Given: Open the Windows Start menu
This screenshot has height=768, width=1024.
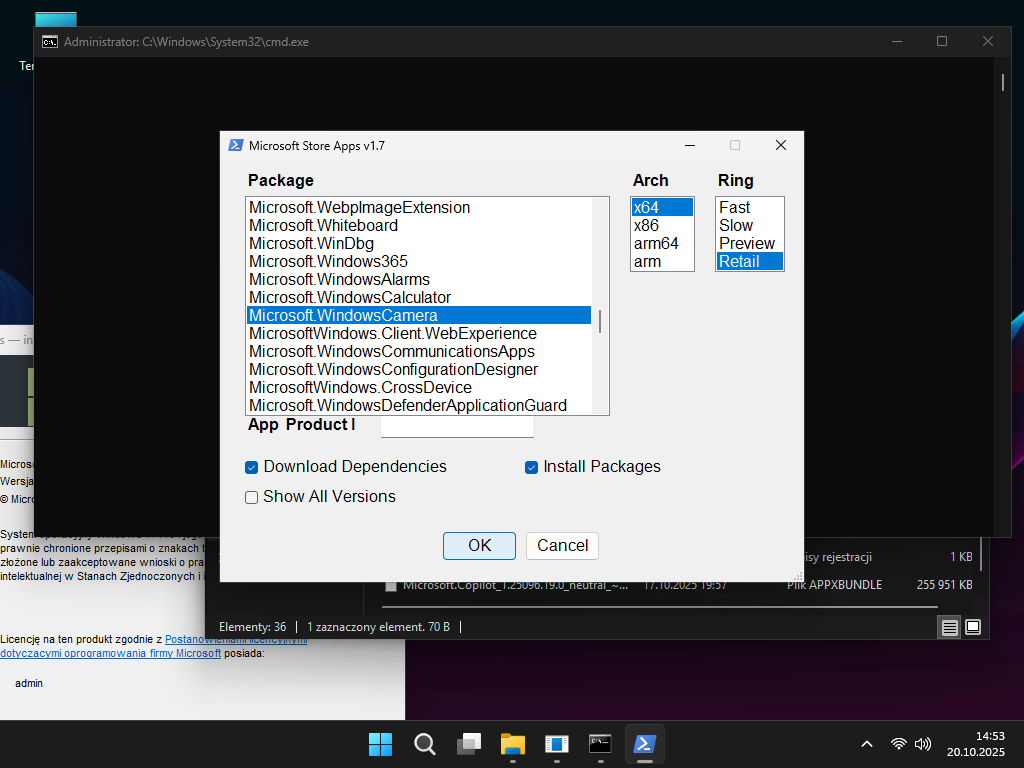Looking at the screenshot, I should pyautogui.click(x=380, y=744).
